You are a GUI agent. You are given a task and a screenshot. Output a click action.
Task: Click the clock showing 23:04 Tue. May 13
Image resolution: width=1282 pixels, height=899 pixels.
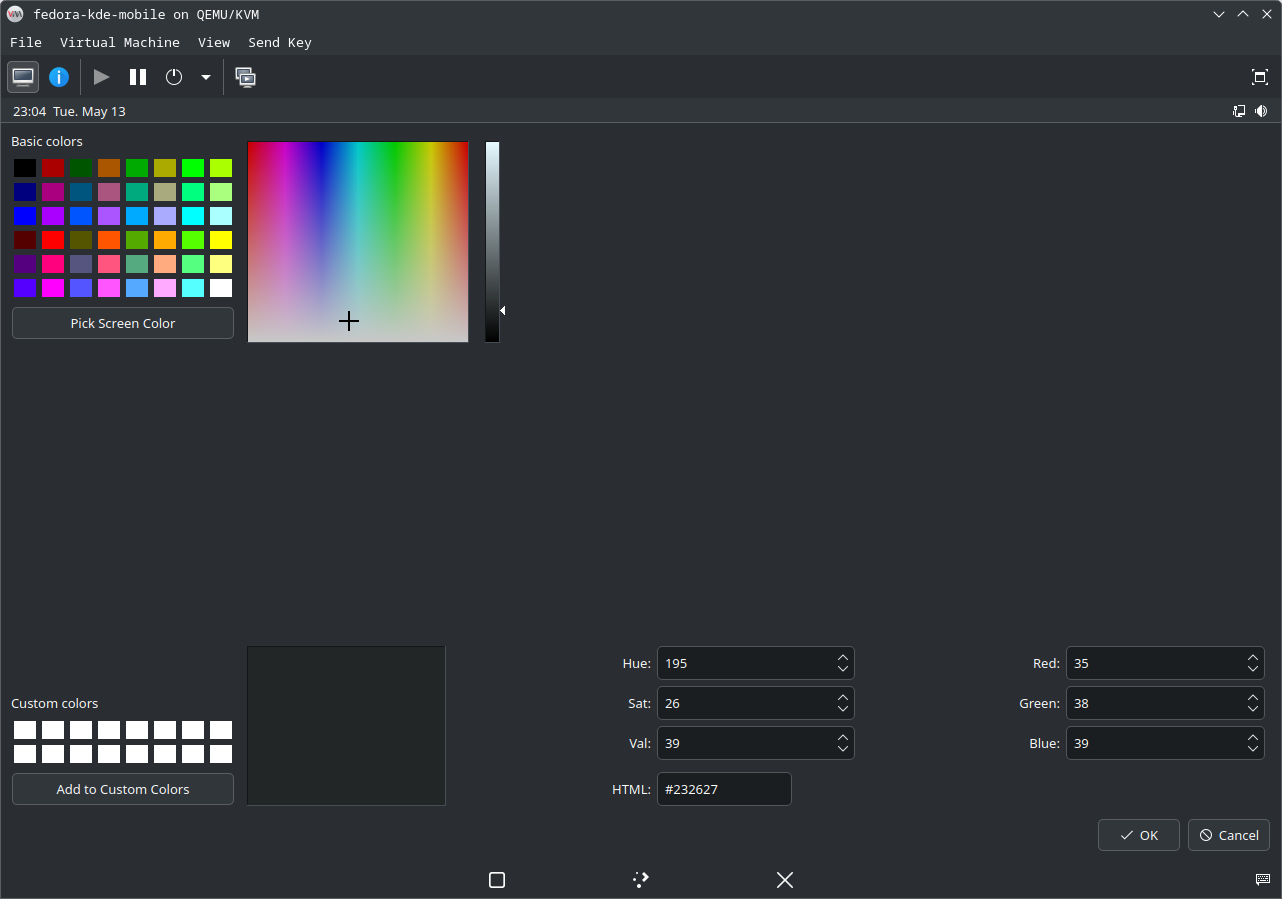pyautogui.click(x=69, y=111)
